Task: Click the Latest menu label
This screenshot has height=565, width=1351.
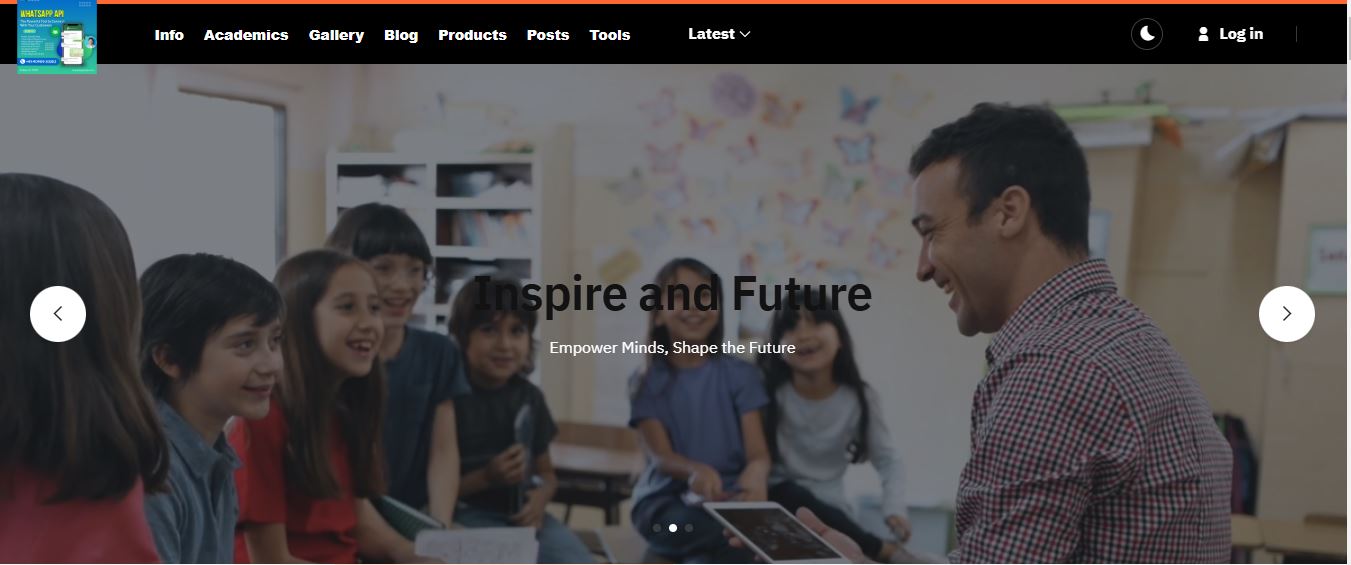Action: [x=711, y=34]
